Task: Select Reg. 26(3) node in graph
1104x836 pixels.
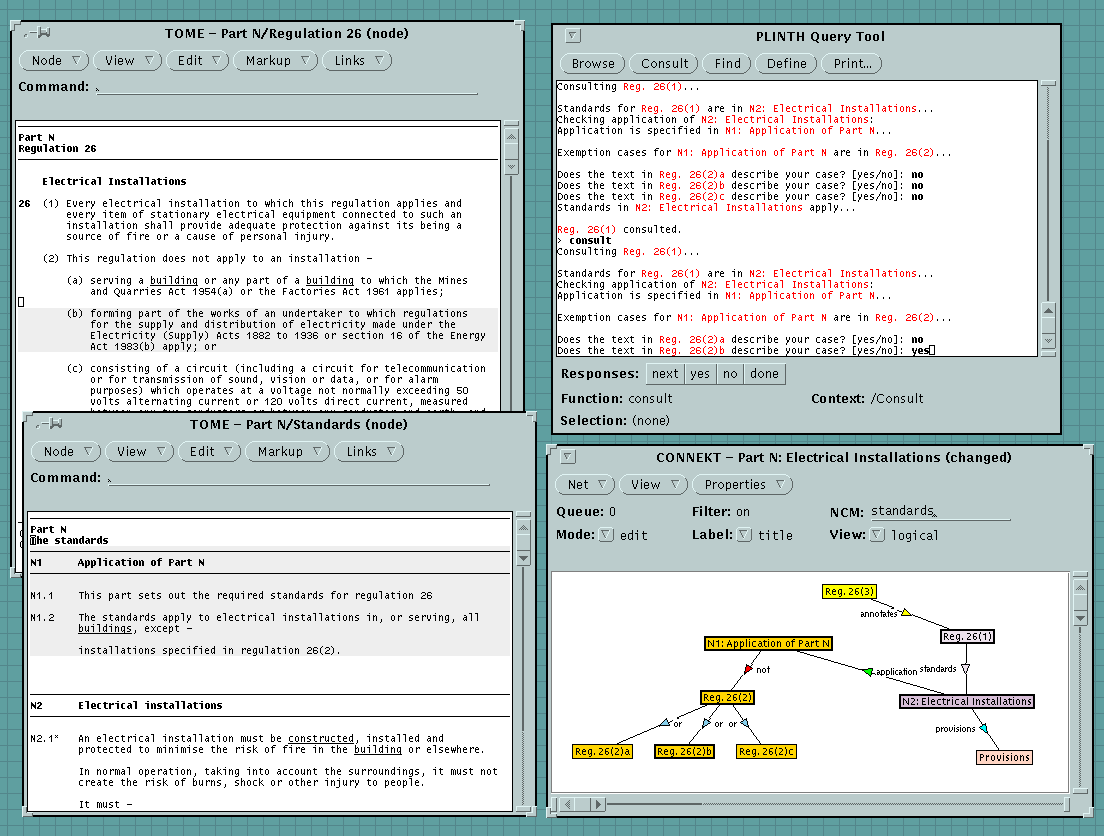Action: [x=849, y=592]
